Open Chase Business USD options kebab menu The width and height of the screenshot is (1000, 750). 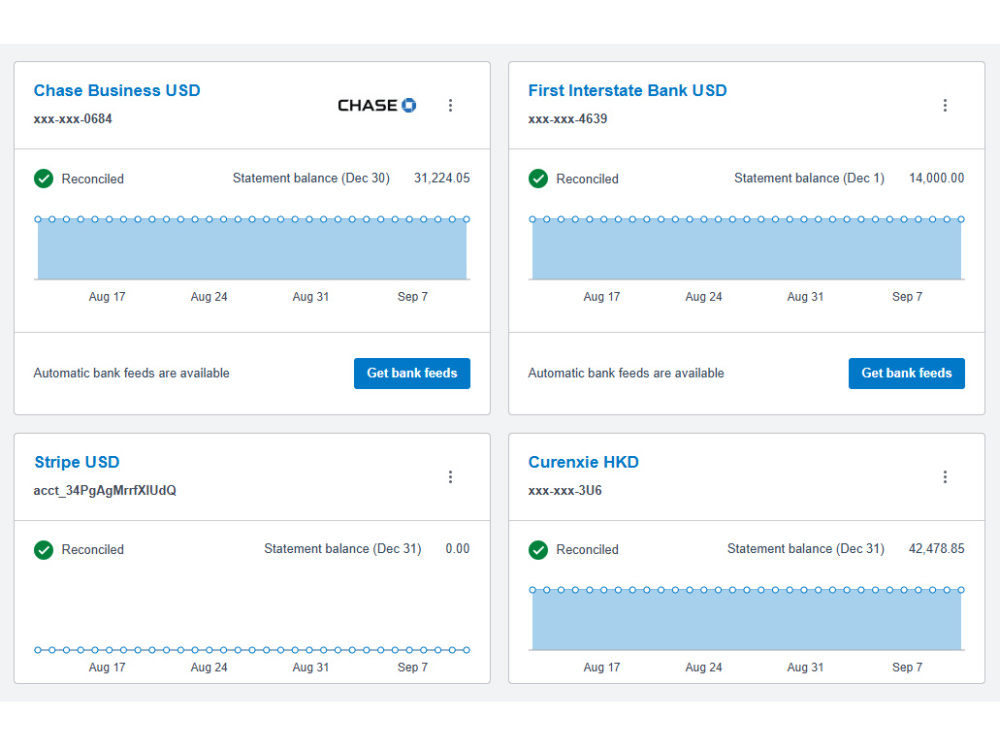[x=450, y=105]
